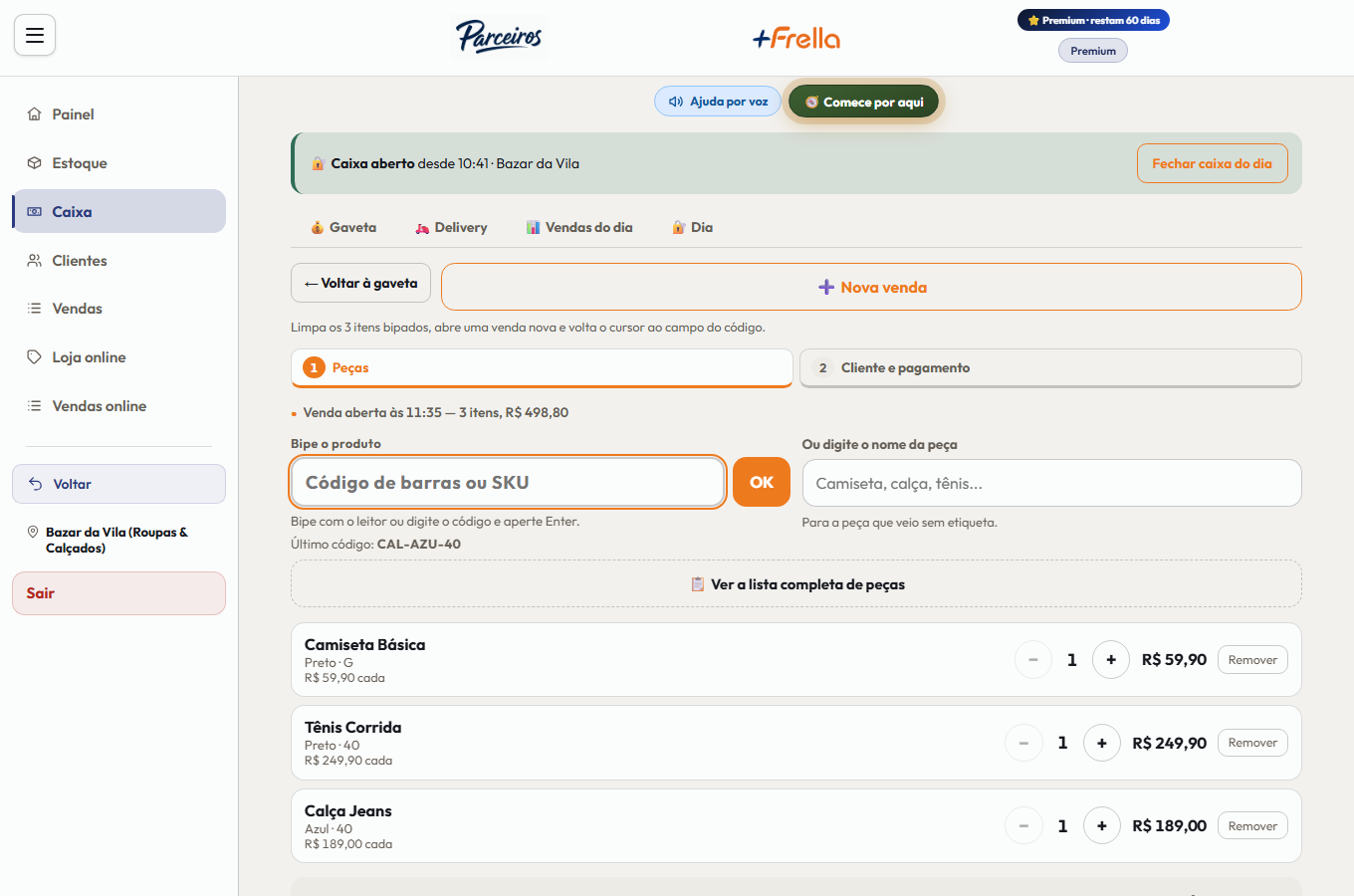Remove Calça Jeans from sale
Screen dimensions: 1354x896
pos(1252,826)
